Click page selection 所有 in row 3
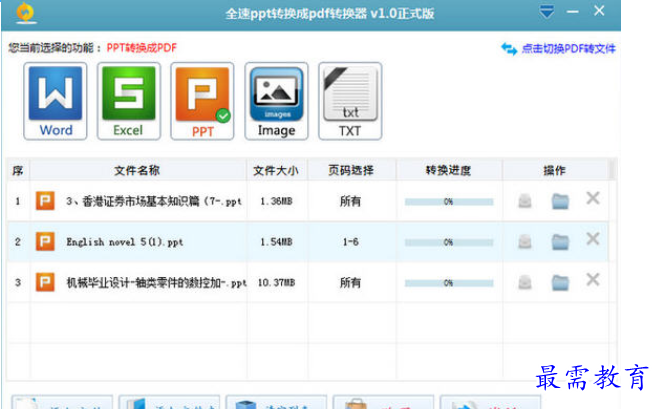The width and height of the screenshot is (657, 409). [x=350, y=283]
